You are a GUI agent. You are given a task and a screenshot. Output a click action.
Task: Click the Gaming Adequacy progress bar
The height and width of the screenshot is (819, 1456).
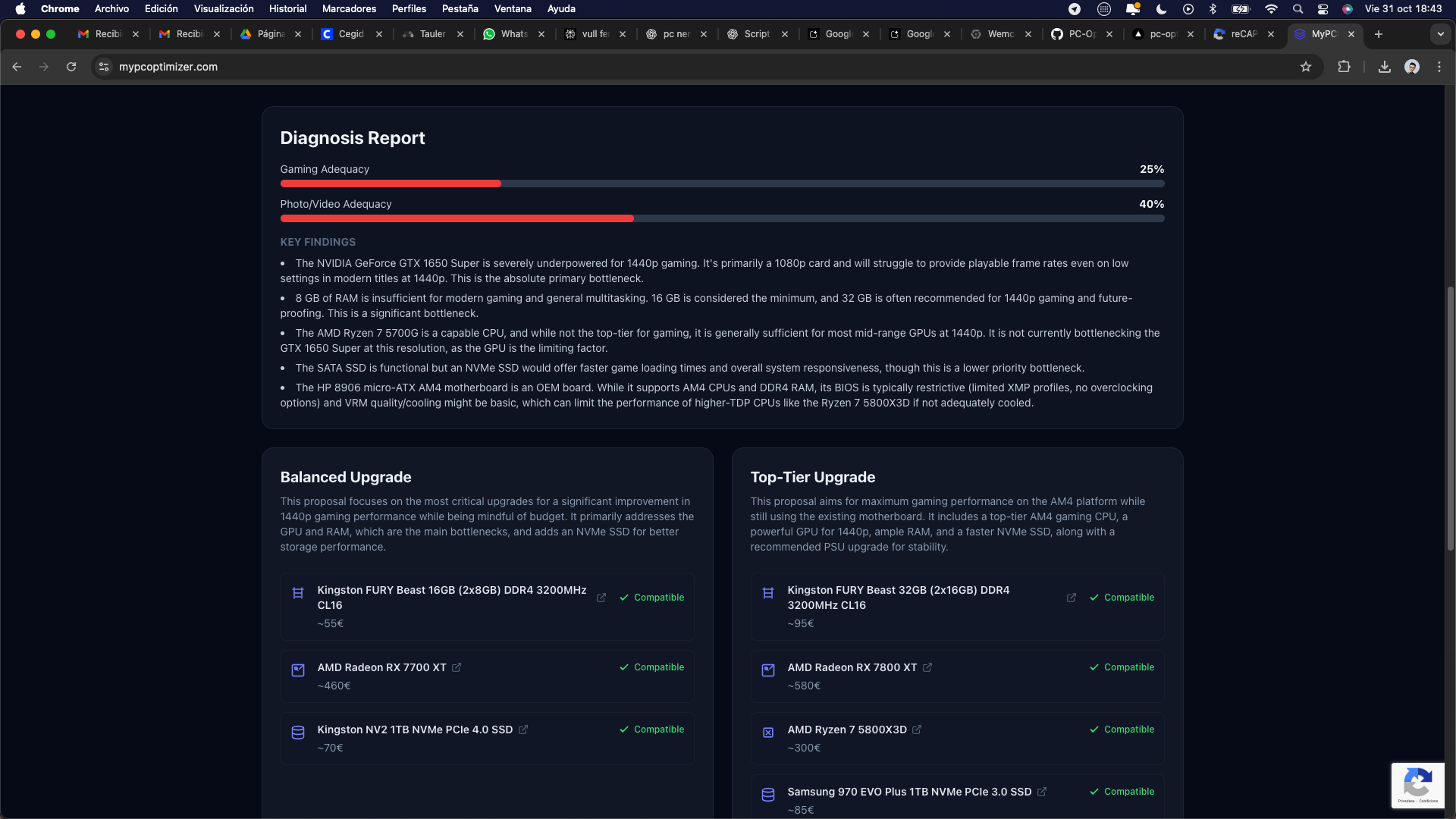click(x=722, y=184)
